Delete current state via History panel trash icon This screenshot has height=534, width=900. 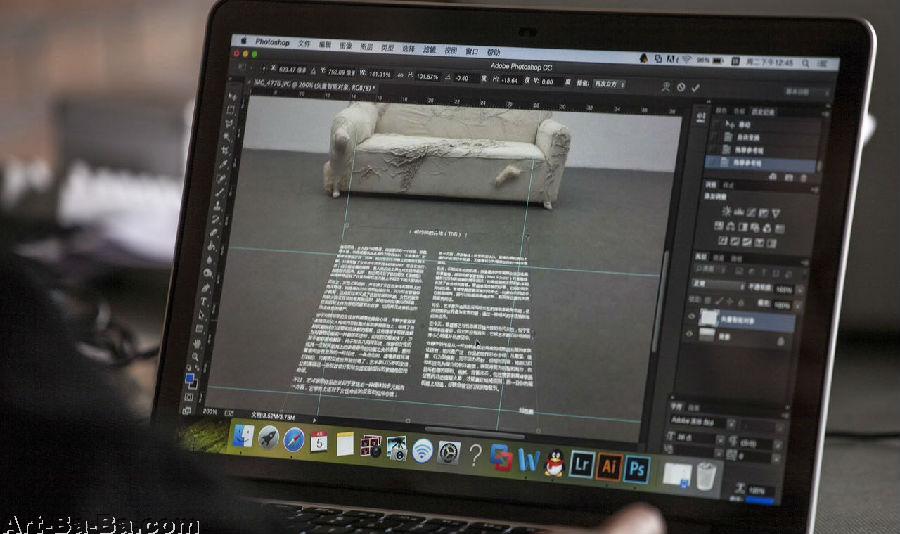(x=803, y=178)
